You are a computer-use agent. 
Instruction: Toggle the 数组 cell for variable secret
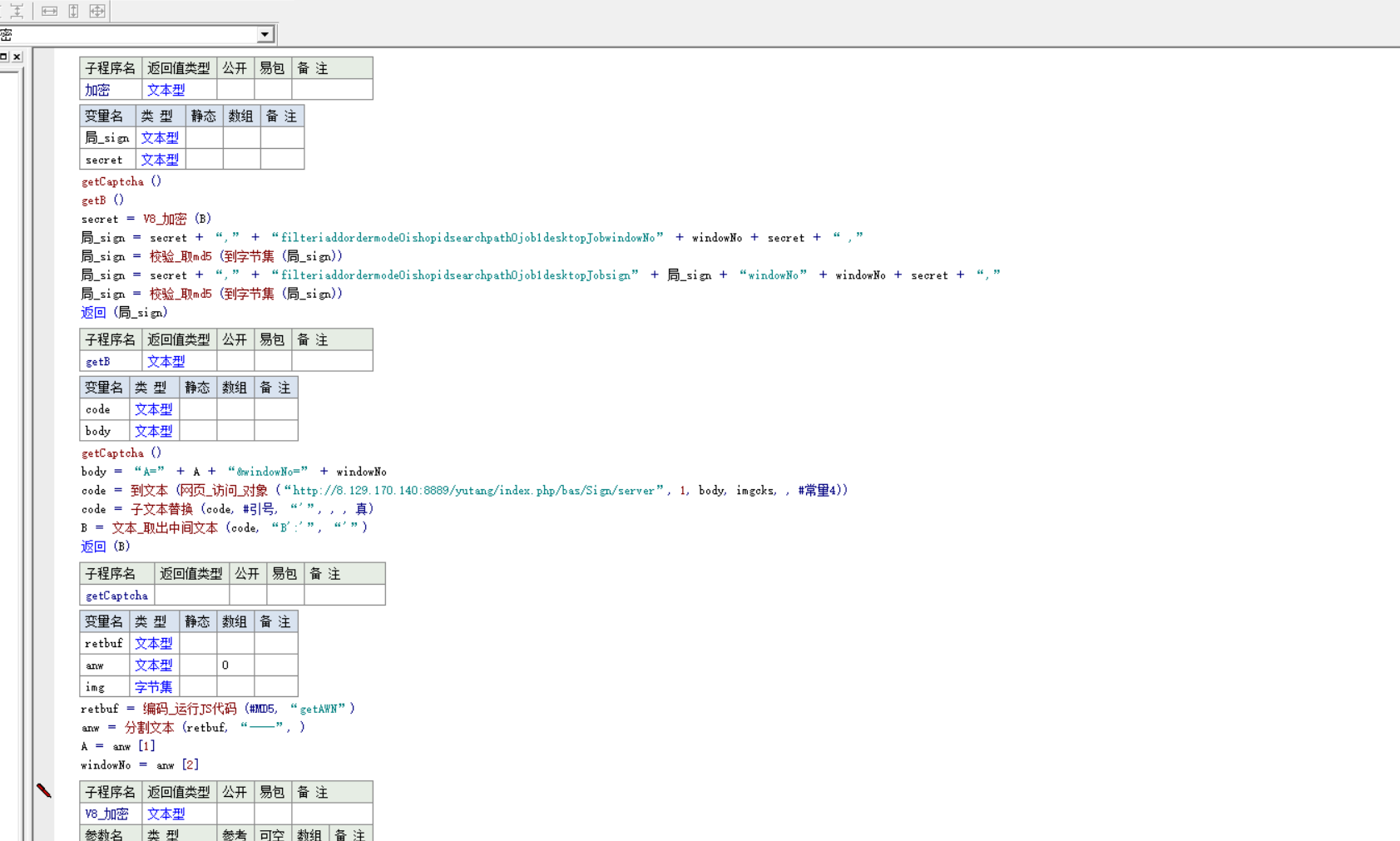tap(241, 160)
